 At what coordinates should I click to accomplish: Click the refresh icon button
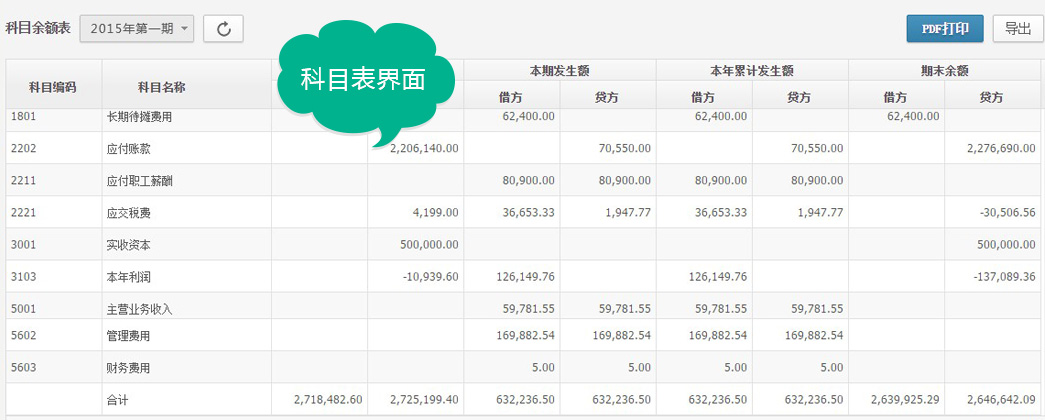click(223, 29)
